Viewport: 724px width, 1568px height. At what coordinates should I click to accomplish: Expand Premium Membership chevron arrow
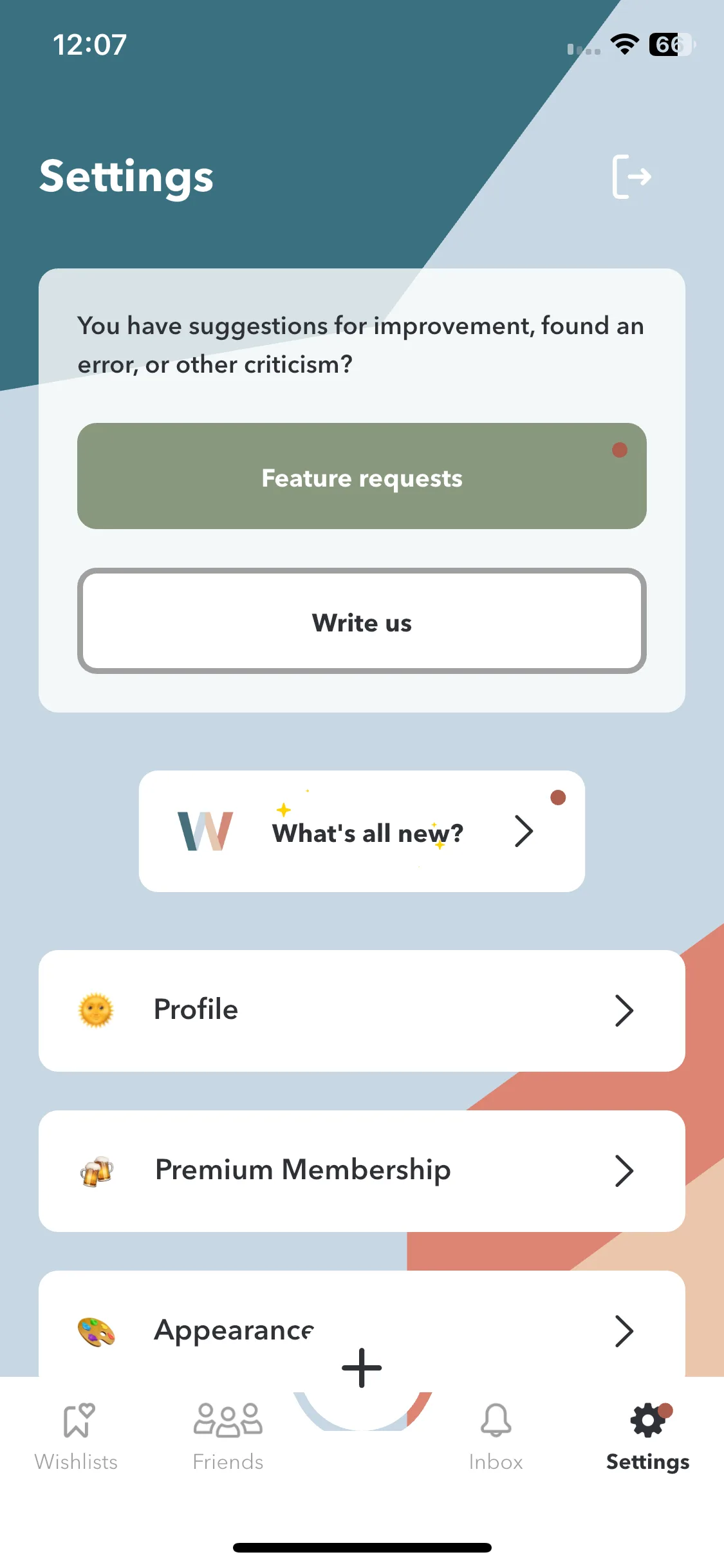point(624,1171)
